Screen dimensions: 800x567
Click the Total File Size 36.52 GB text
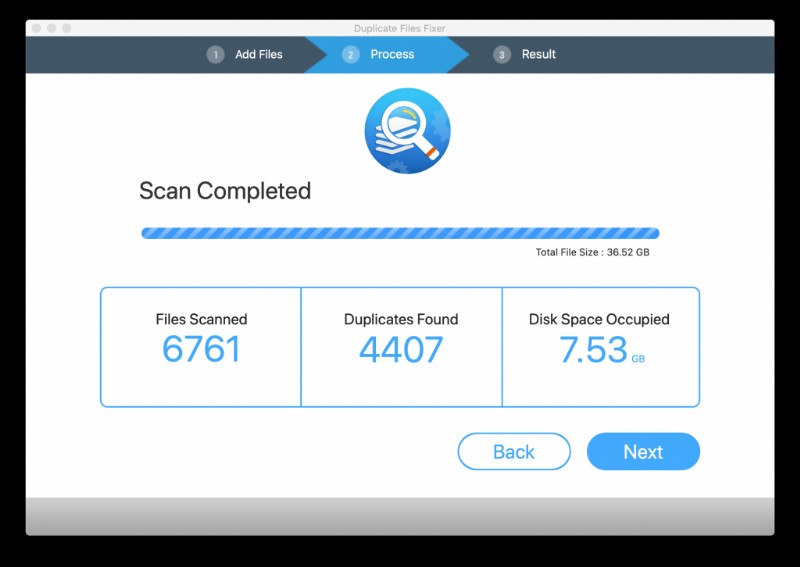[x=592, y=252]
